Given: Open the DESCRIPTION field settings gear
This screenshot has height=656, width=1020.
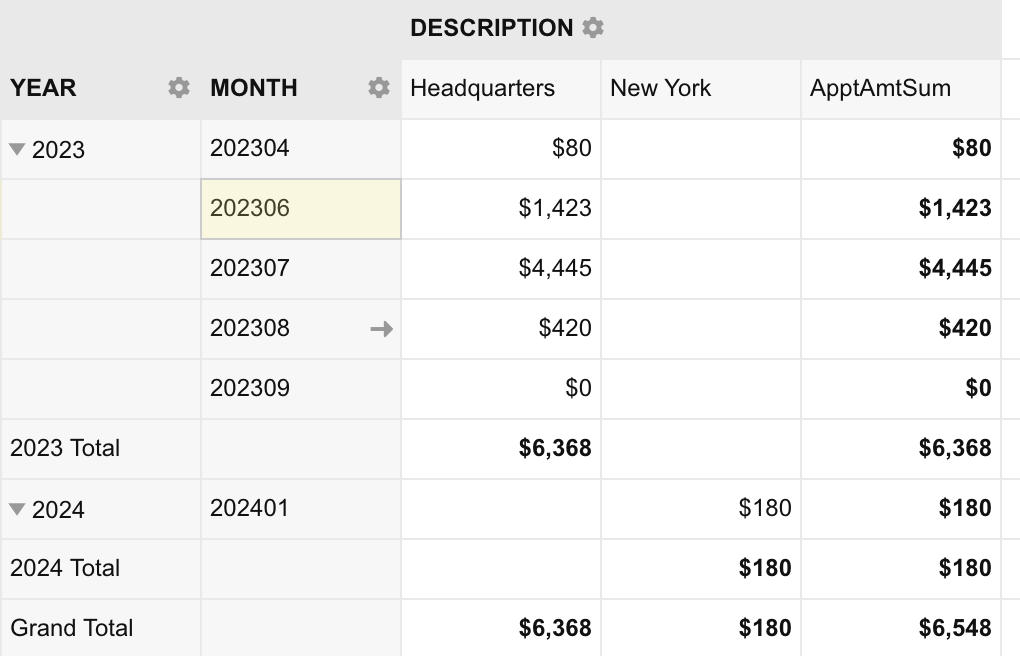Looking at the screenshot, I should pyautogui.click(x=594, y=27).
